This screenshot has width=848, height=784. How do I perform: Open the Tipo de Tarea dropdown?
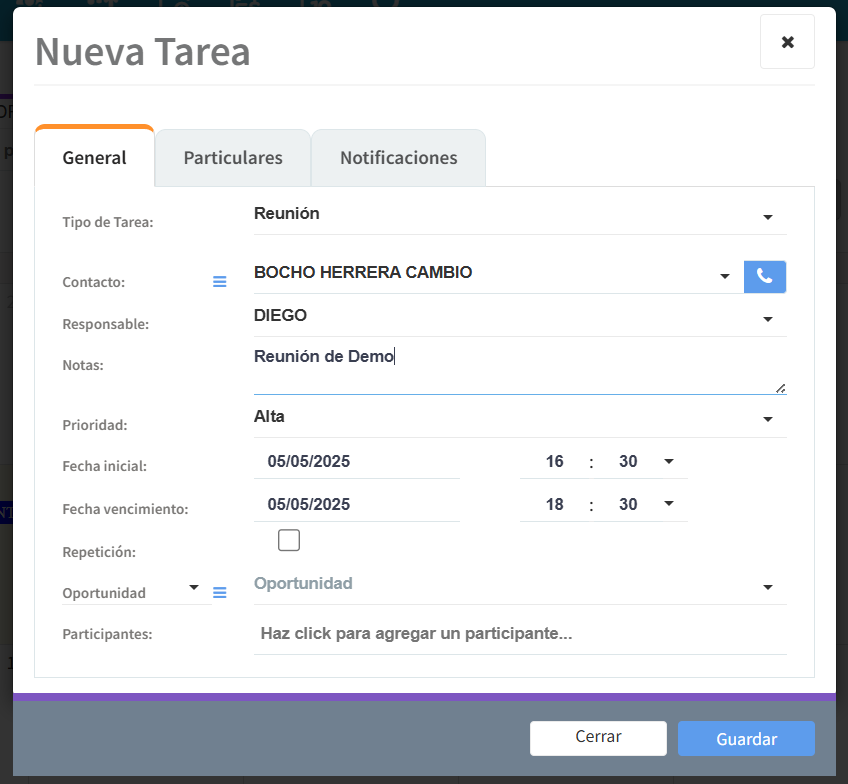coord(767,217)
